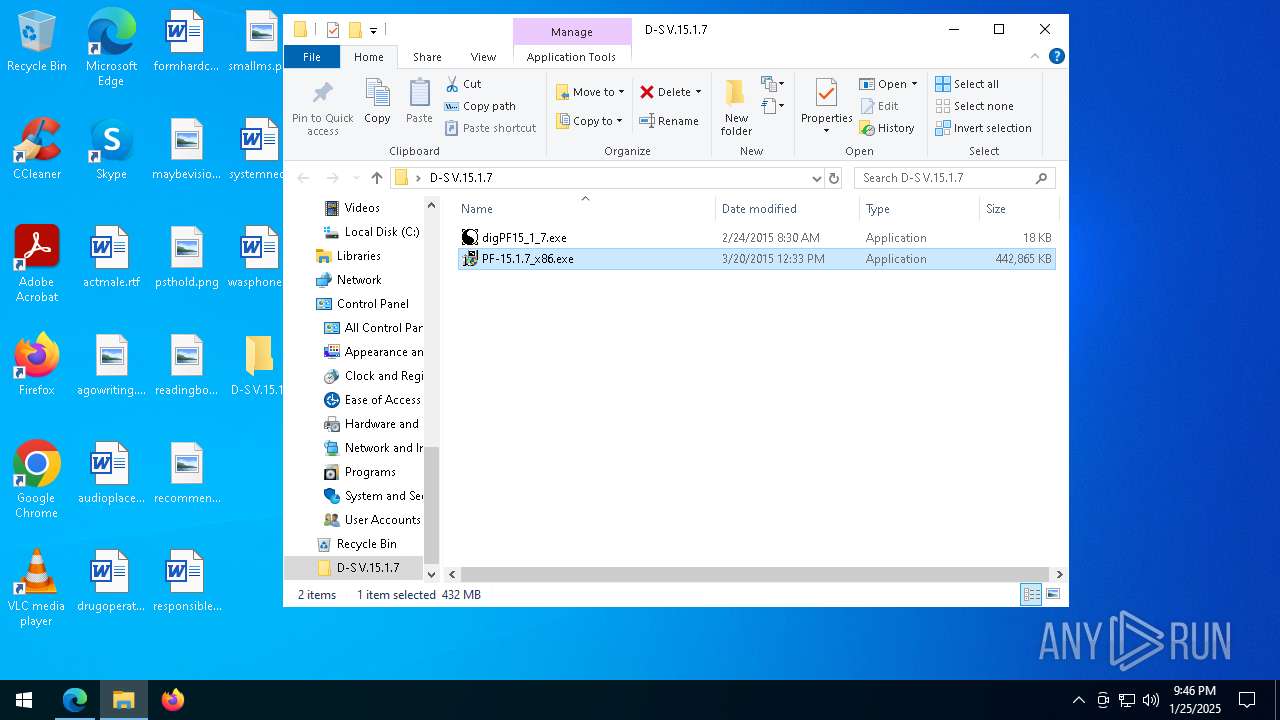Image resolution: width=1280 pixels, height=720 pixels.
Task: Select Recycle Bin in navigation pane
Action: [x=356, y=544]
